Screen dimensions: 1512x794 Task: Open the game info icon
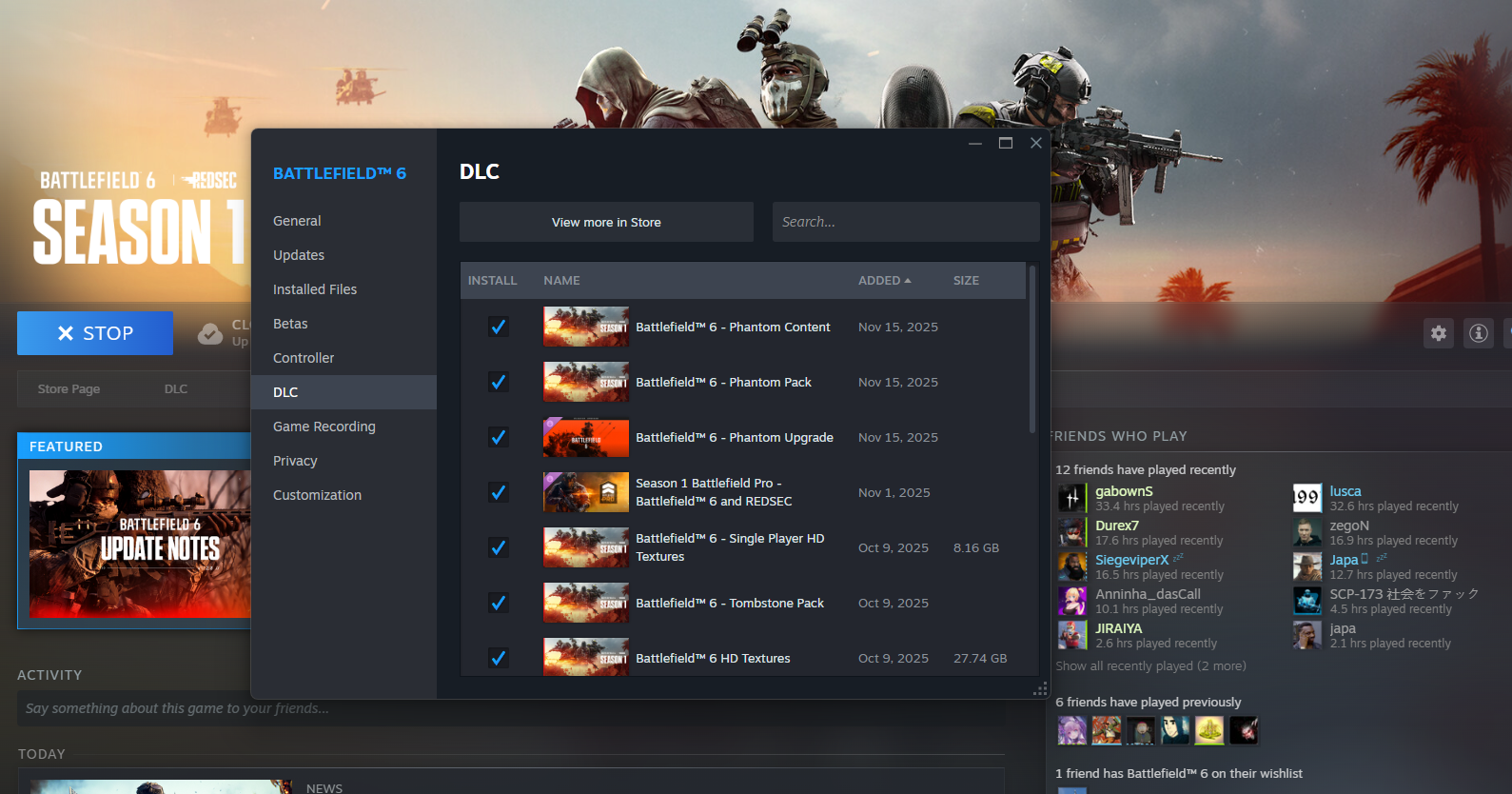1478,333
